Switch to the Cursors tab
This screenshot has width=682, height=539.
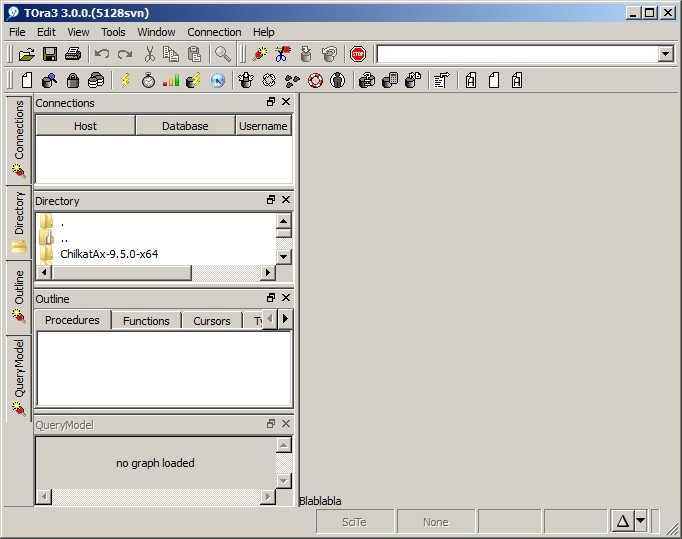pos(212,321)
